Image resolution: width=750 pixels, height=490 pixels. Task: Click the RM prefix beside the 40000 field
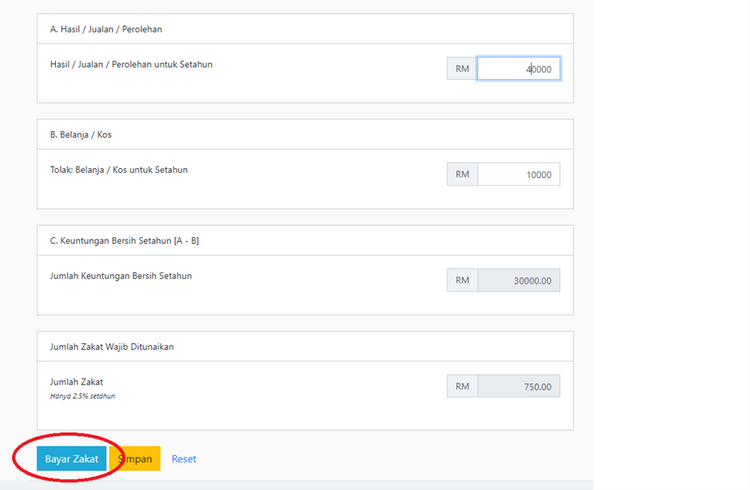(462, 69)
